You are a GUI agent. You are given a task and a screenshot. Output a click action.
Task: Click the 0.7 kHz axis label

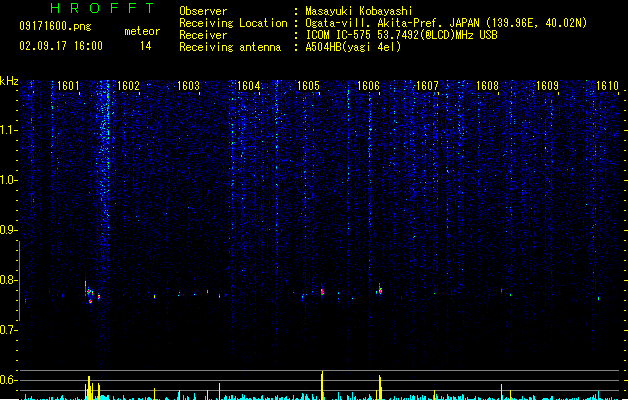click(x=8, y=330)
